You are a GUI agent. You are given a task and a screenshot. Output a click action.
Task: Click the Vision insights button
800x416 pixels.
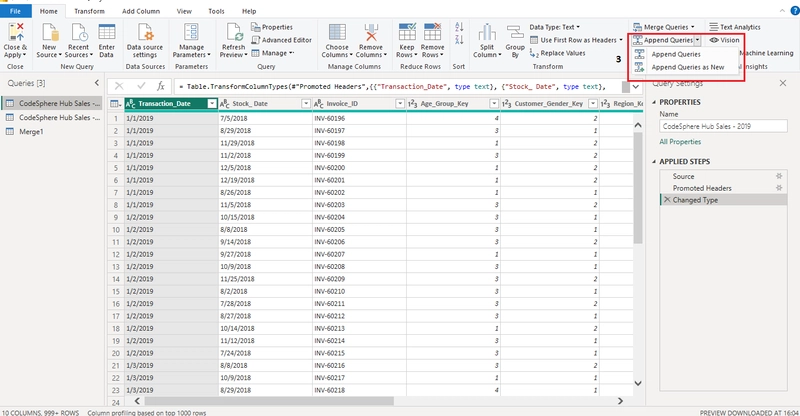[x=724, y=40]
